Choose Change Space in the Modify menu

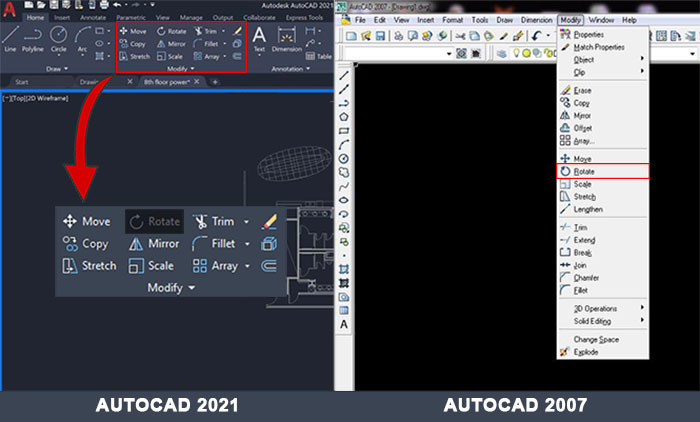(x=603, y=339)
